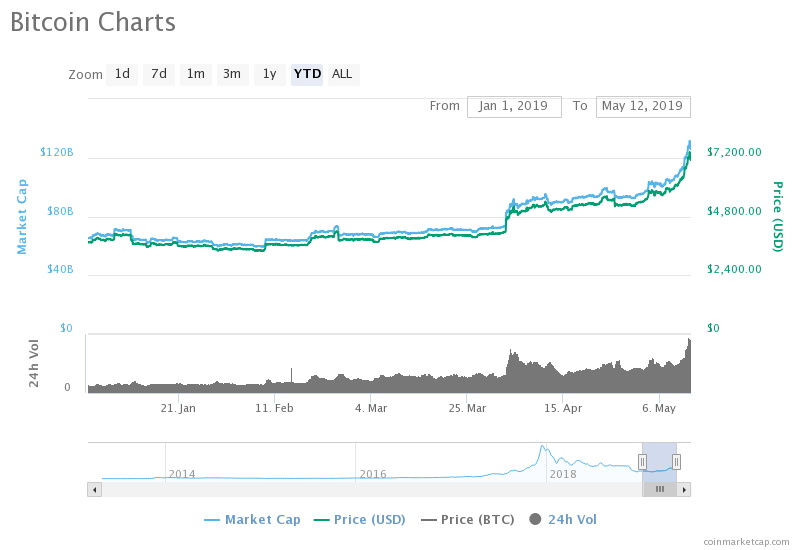Select the 1d zoom range
The image size is (800, 550).
122,74
